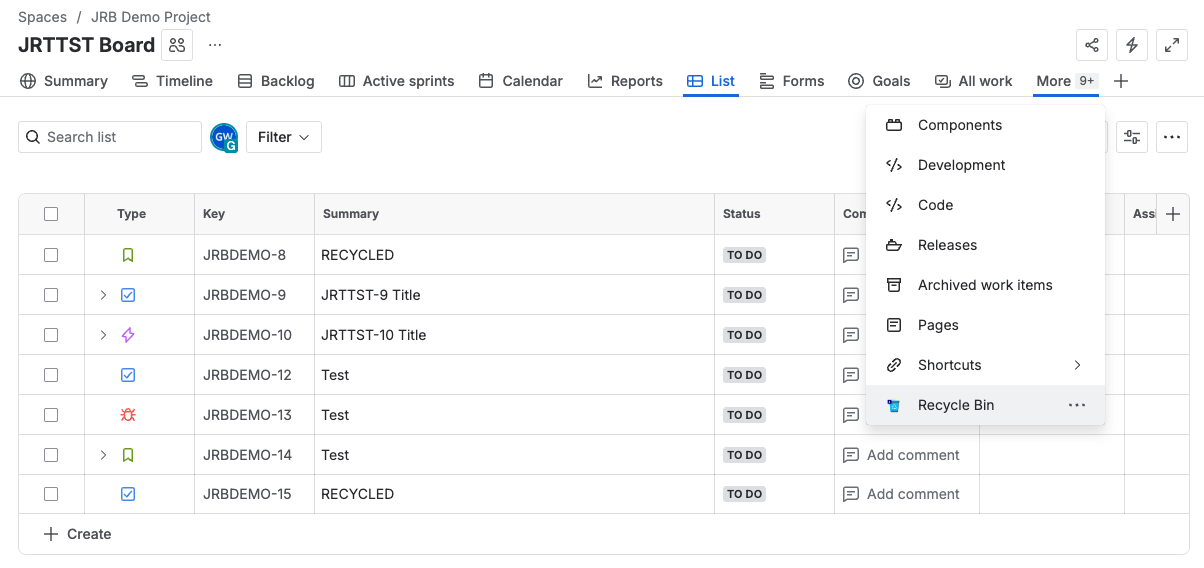Tick the select-all checkbox in header
1204x568 pixels.
51,214
